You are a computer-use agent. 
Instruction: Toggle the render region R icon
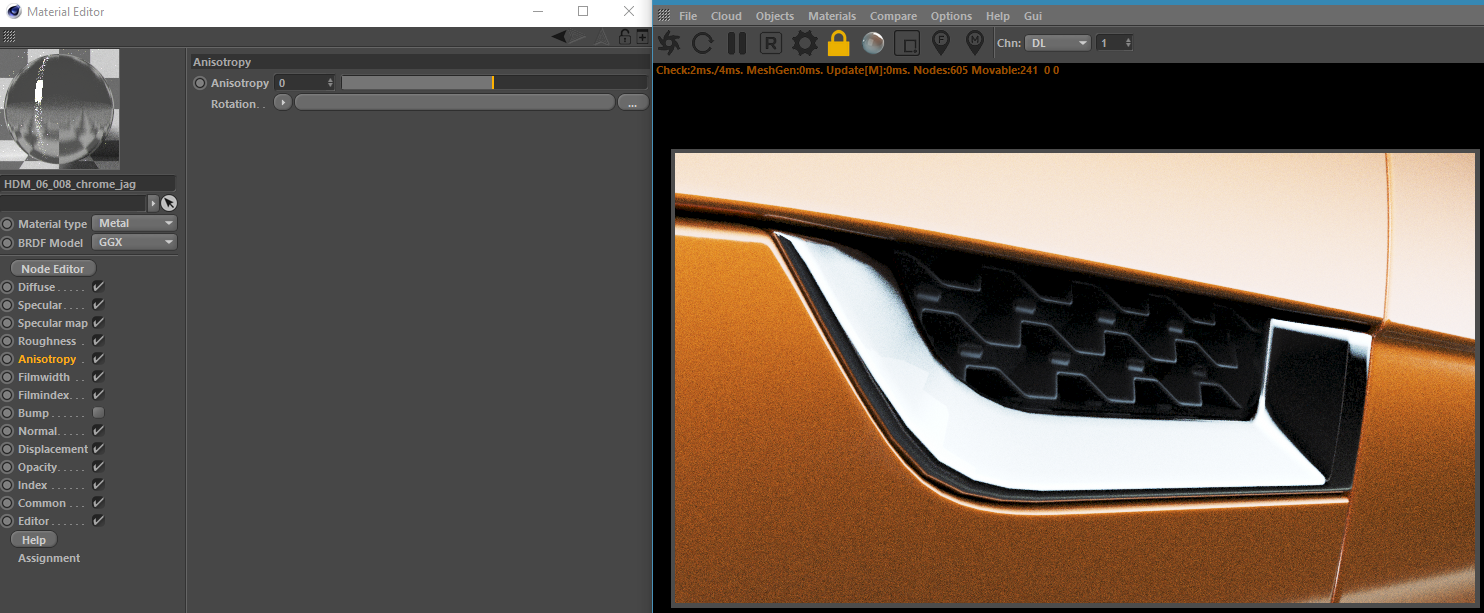pyautogui.click(x=770, y=43)
